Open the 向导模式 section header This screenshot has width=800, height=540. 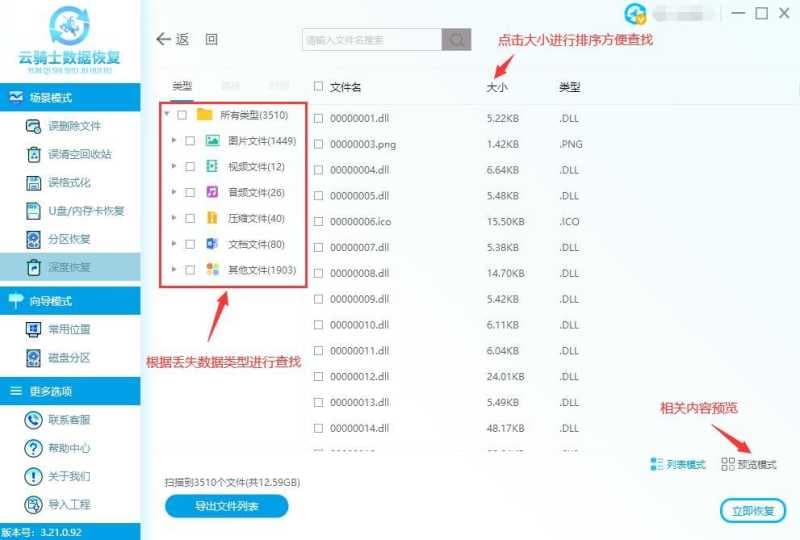(x=70, y=301)
